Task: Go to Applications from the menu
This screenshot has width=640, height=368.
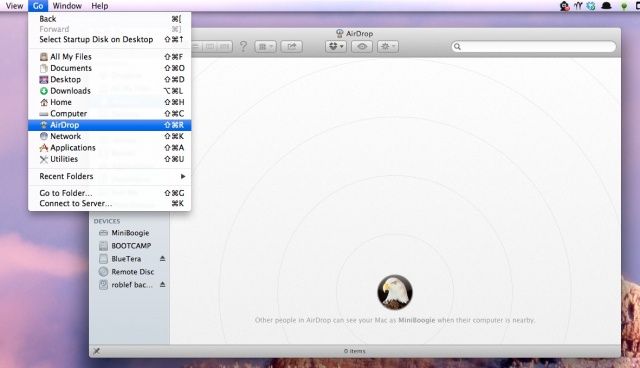Action: [109, 148]
